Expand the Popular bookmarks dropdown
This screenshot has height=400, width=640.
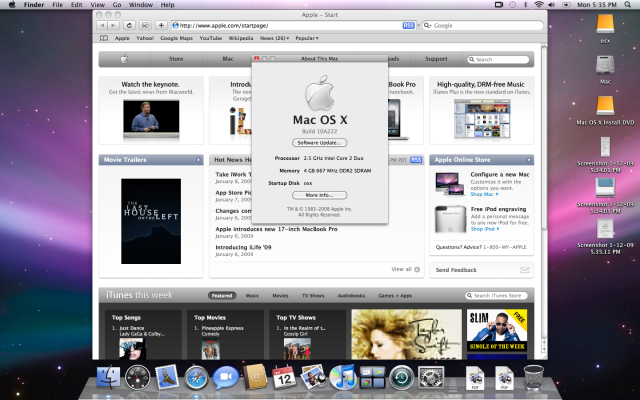(307, 38)
